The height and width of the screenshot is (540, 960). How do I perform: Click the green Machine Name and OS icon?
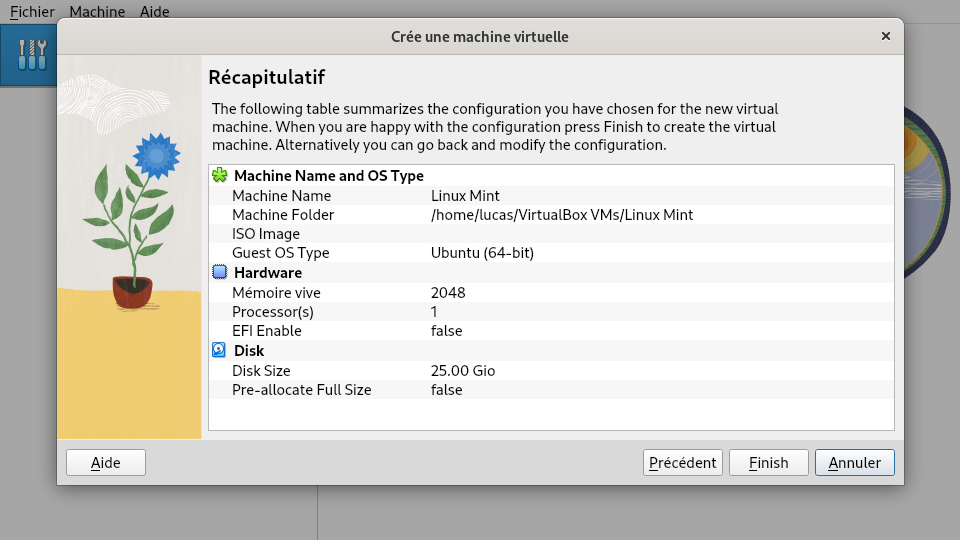pyautogui.click(x=220, y=176)
